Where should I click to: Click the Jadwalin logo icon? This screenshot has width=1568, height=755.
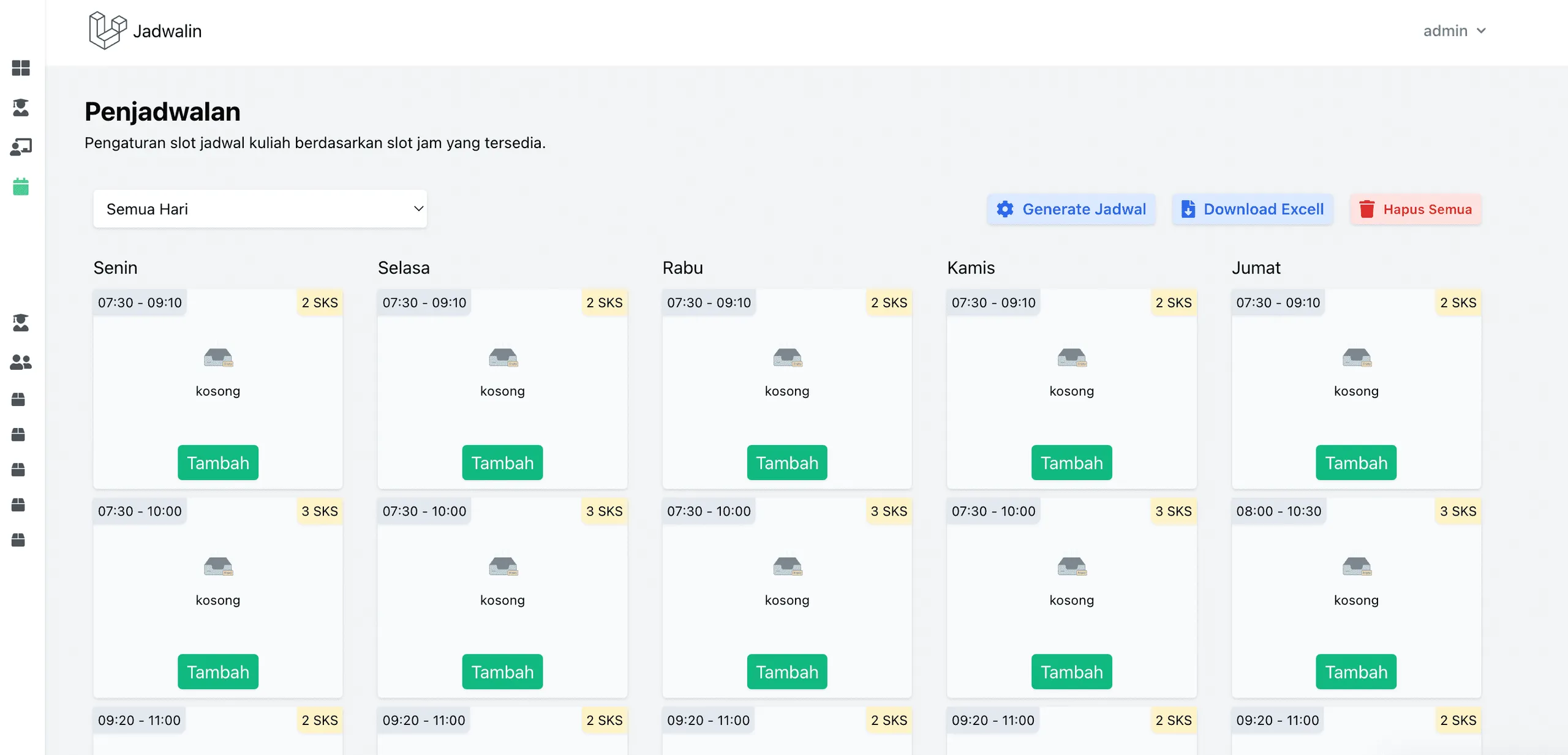coord(108,31)
